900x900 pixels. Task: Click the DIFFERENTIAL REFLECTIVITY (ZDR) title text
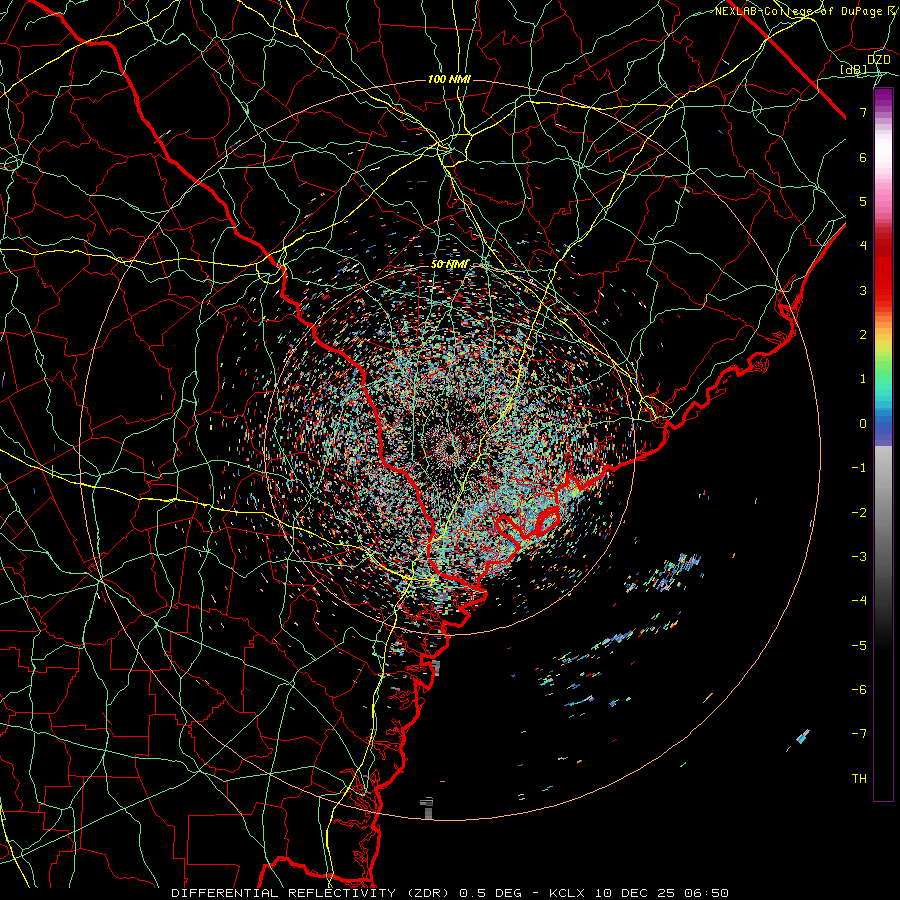click(x=311, y=893)
